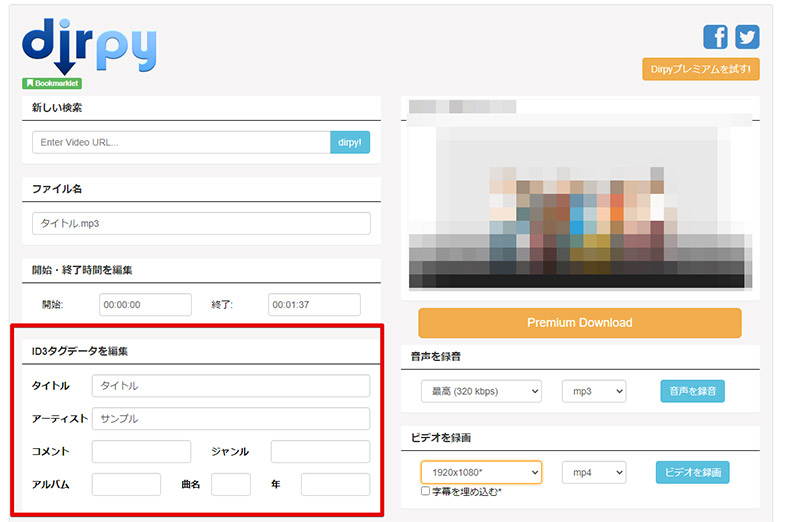This screenshot has height=522, width=800.
Task: Open the 1920x1080 resolution dropdown
Action: (x=481, y=473)
